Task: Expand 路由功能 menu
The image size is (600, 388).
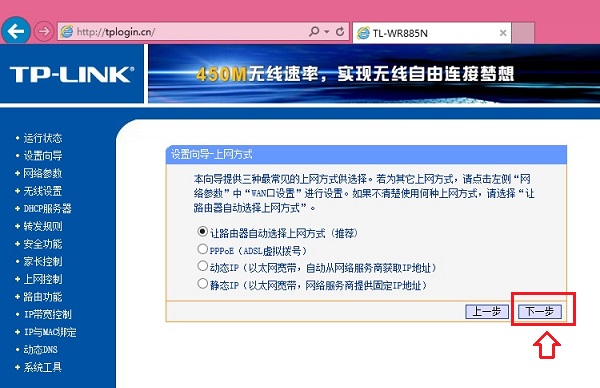Action: tap(42, 297)
